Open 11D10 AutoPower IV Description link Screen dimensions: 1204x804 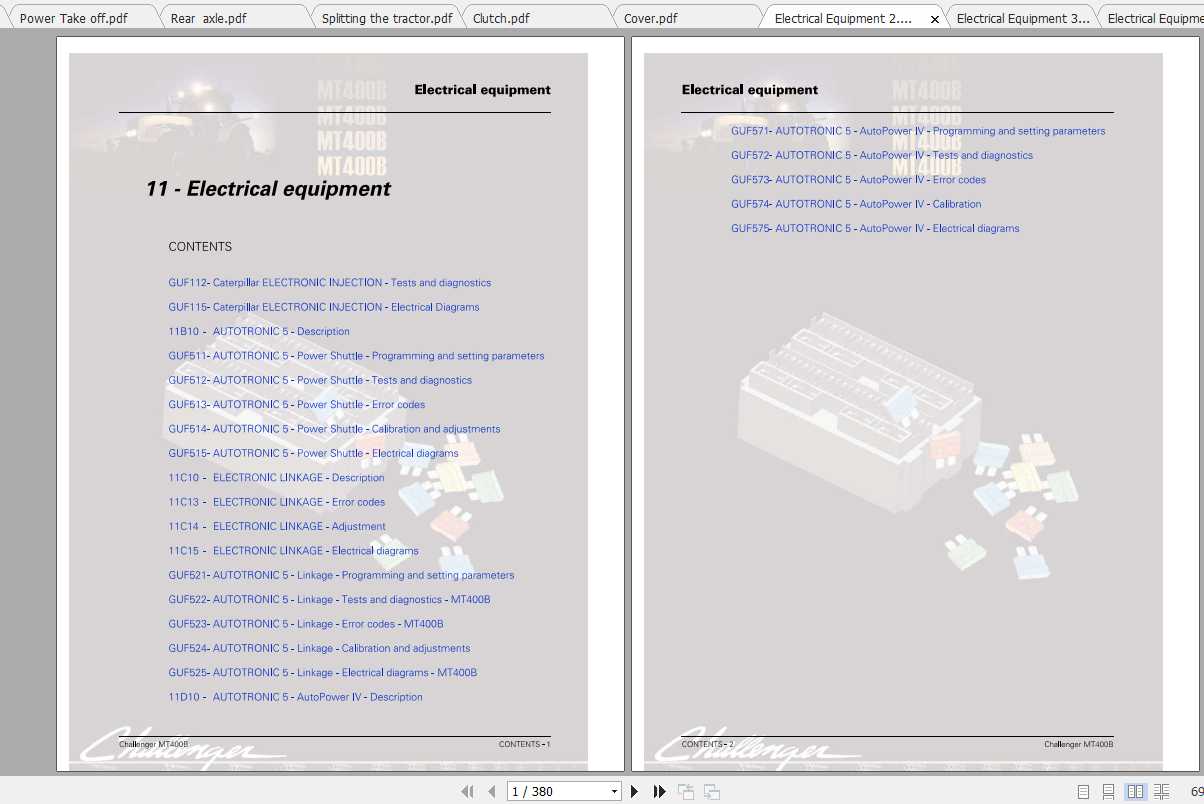point(295,697)
